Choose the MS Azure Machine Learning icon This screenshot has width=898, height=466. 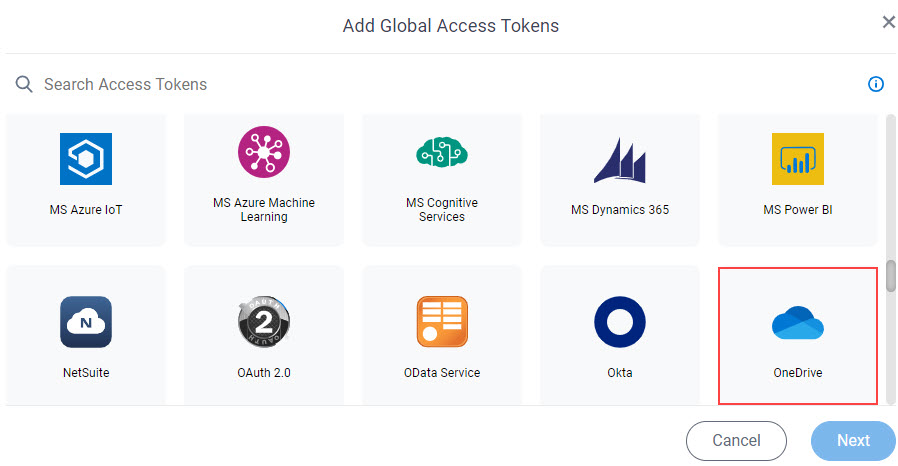[x=264, y=152]
